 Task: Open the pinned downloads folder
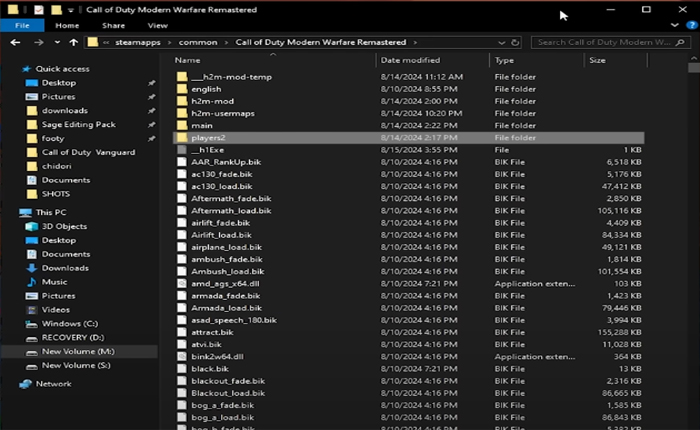(x=64, y=110)
